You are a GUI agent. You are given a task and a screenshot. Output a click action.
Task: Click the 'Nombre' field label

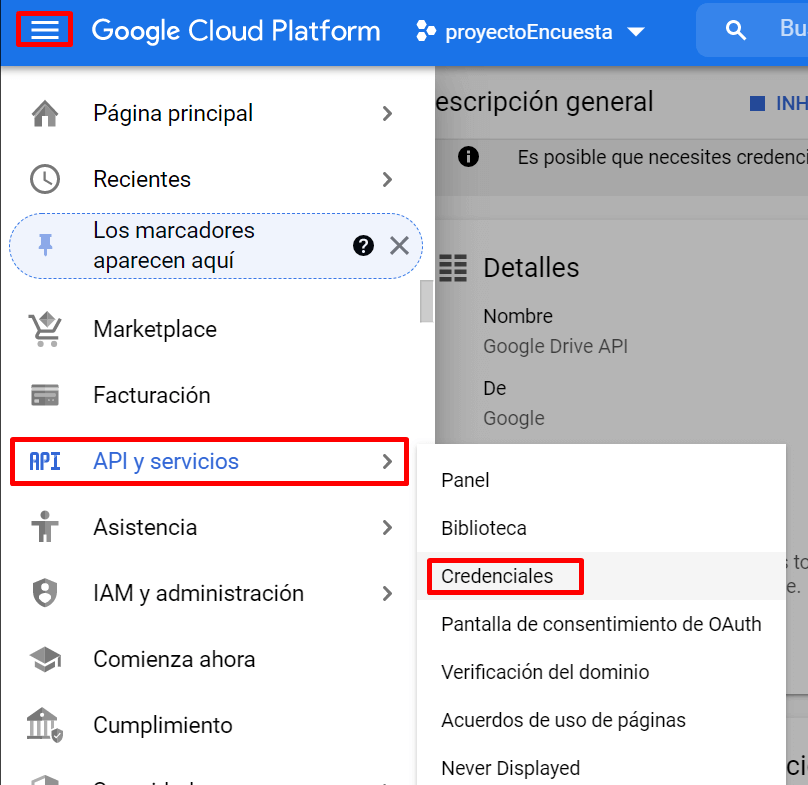pos(518,316)
